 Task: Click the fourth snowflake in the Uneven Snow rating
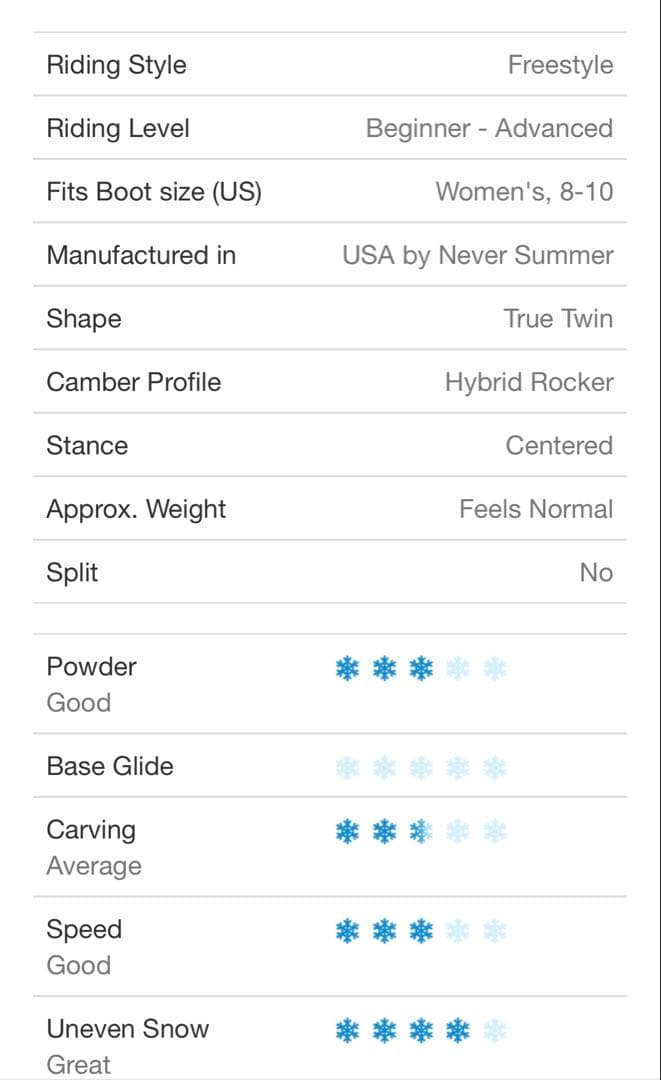pos(458,1030)
